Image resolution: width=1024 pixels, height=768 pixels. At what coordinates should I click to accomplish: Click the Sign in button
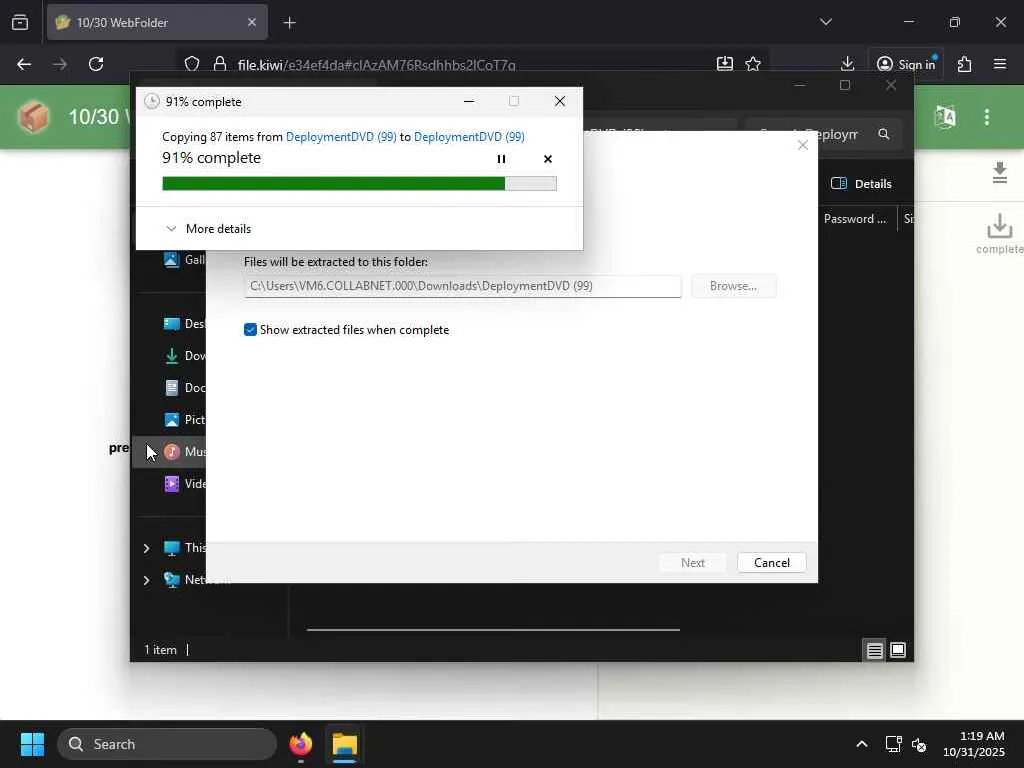click(x=906, y=64)
